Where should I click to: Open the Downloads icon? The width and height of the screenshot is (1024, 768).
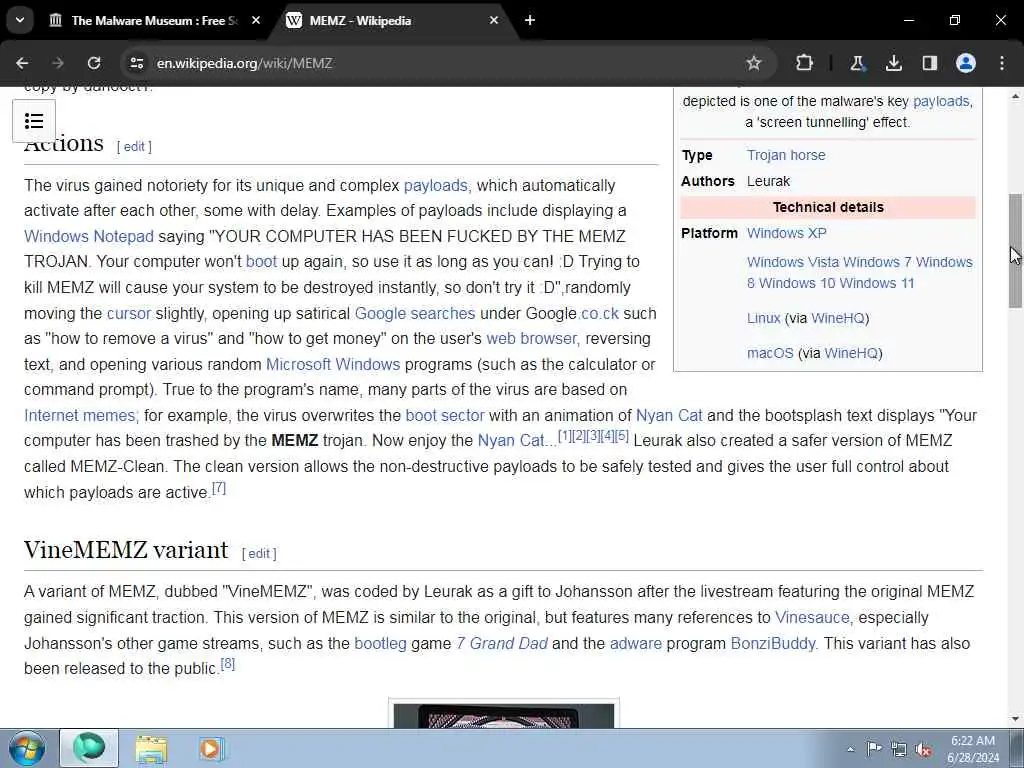(893, 63)
